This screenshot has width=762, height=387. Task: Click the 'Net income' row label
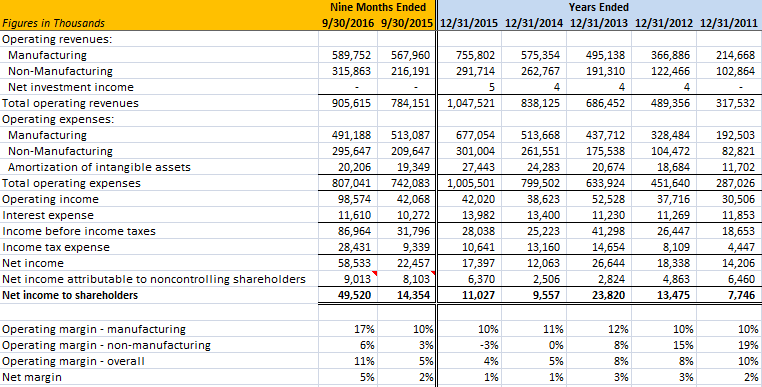point(33,263)
